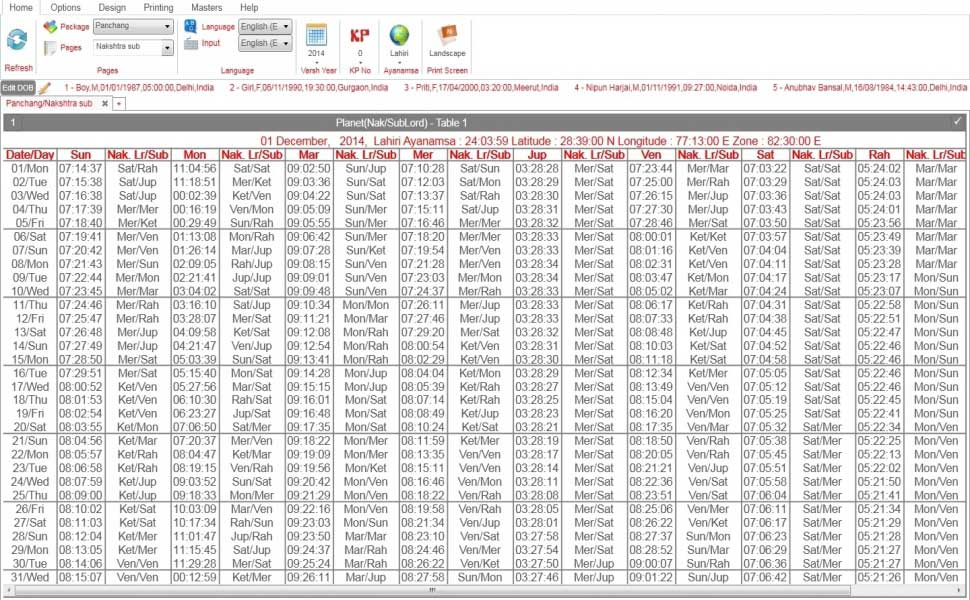
Task: Toggle the checkmark on the Table 1 header
Action: (958, 122)
